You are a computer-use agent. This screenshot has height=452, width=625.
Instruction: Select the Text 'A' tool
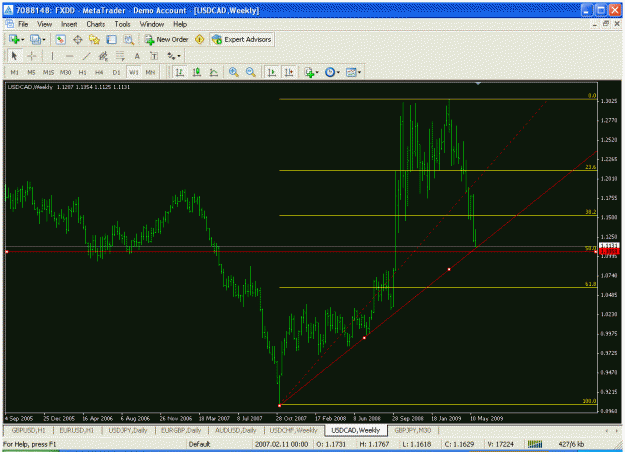tap(137, 56)
